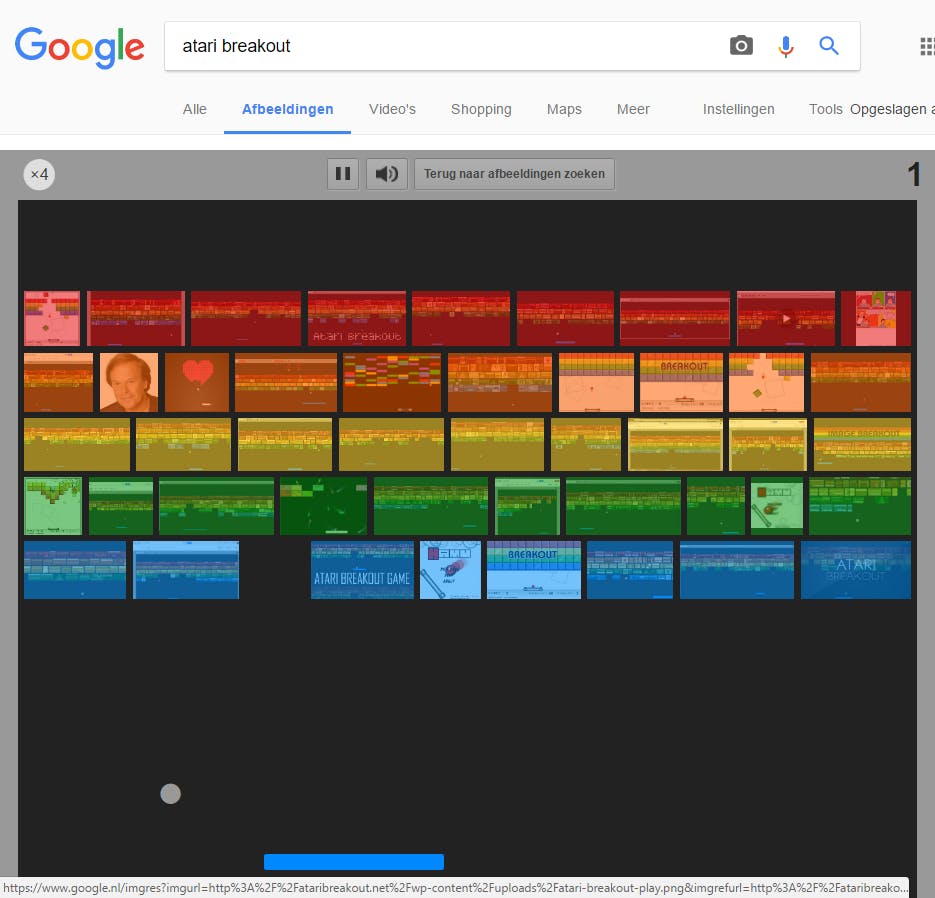Screen dimensions: 935x898
Task: Click the red heart brick thumbnail
Action: (x=197, y=382)
